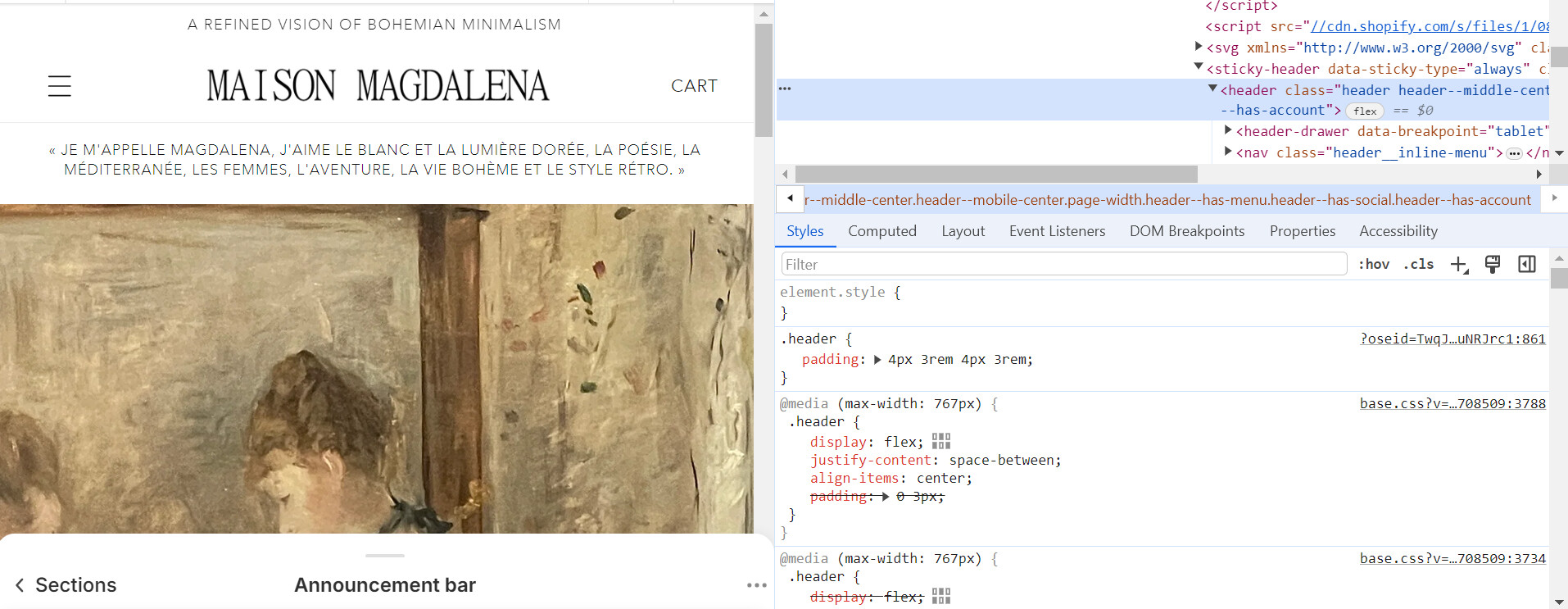1568x609 pixels.
Task: Toggle the computed styles sidebar icon
Action: pos(1527,264)
